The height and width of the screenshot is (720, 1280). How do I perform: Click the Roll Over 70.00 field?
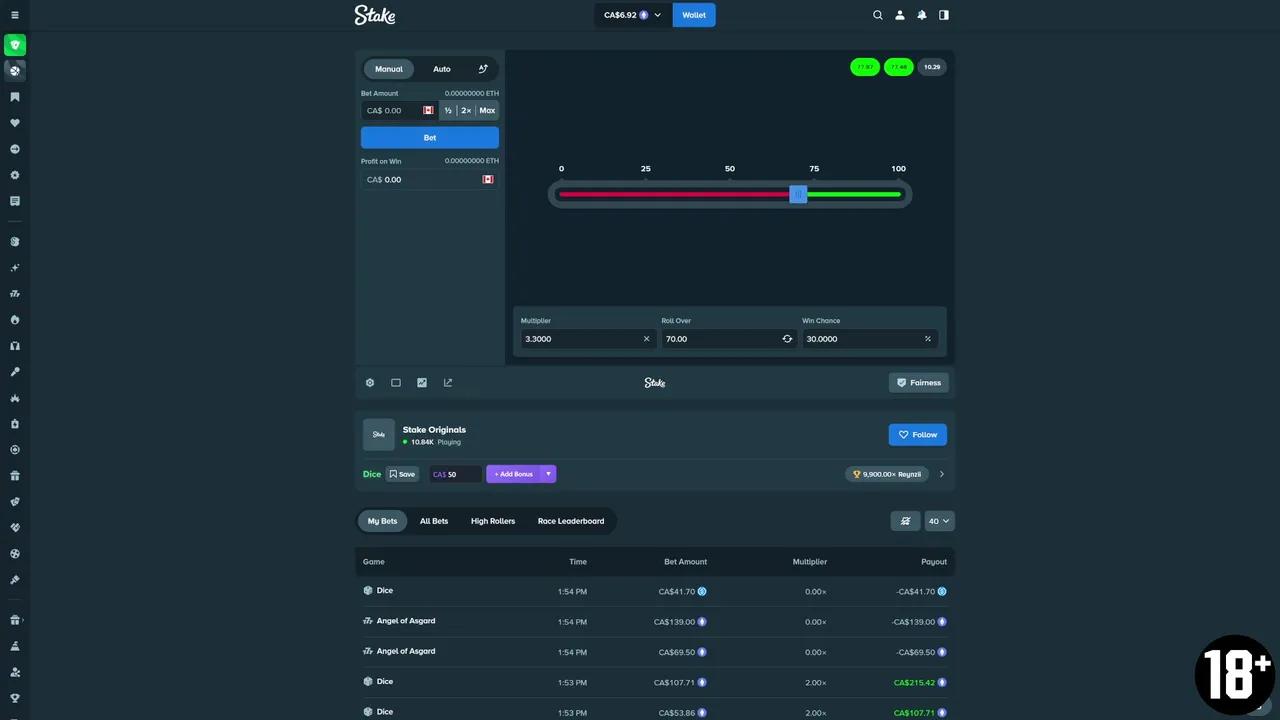coord(729,339)
